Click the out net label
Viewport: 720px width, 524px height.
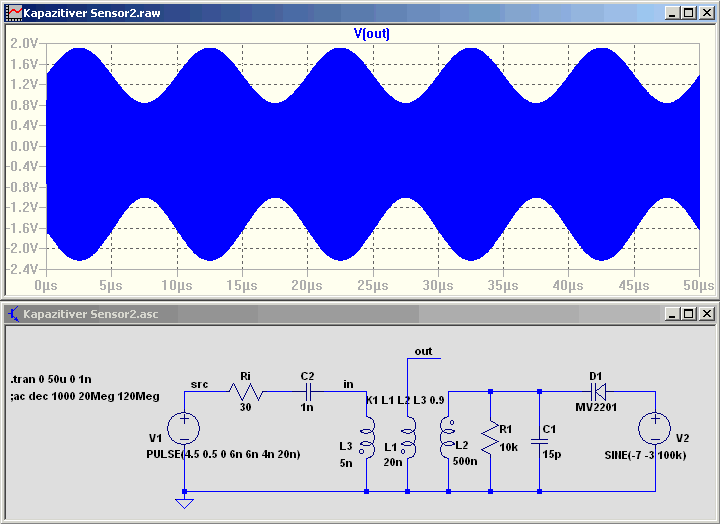[x=423, y=351]
